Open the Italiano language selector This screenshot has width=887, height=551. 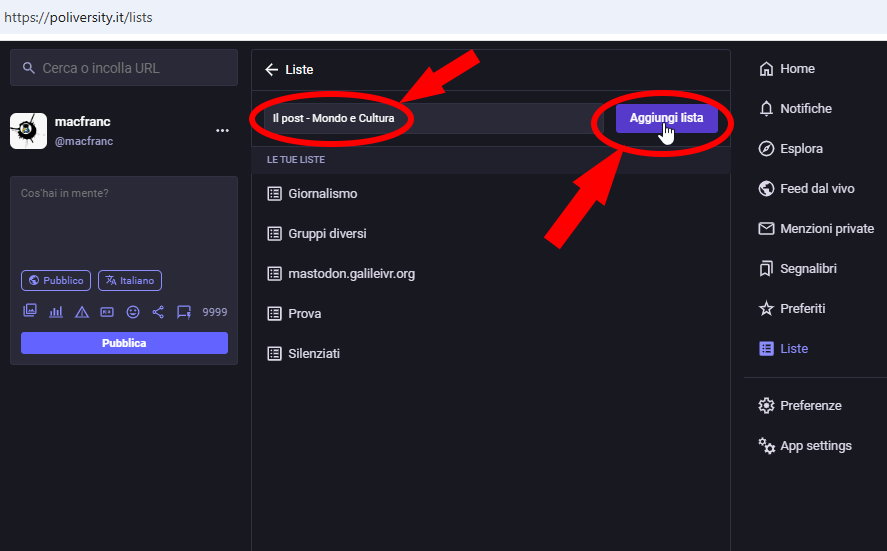click(x=130, y=281)
